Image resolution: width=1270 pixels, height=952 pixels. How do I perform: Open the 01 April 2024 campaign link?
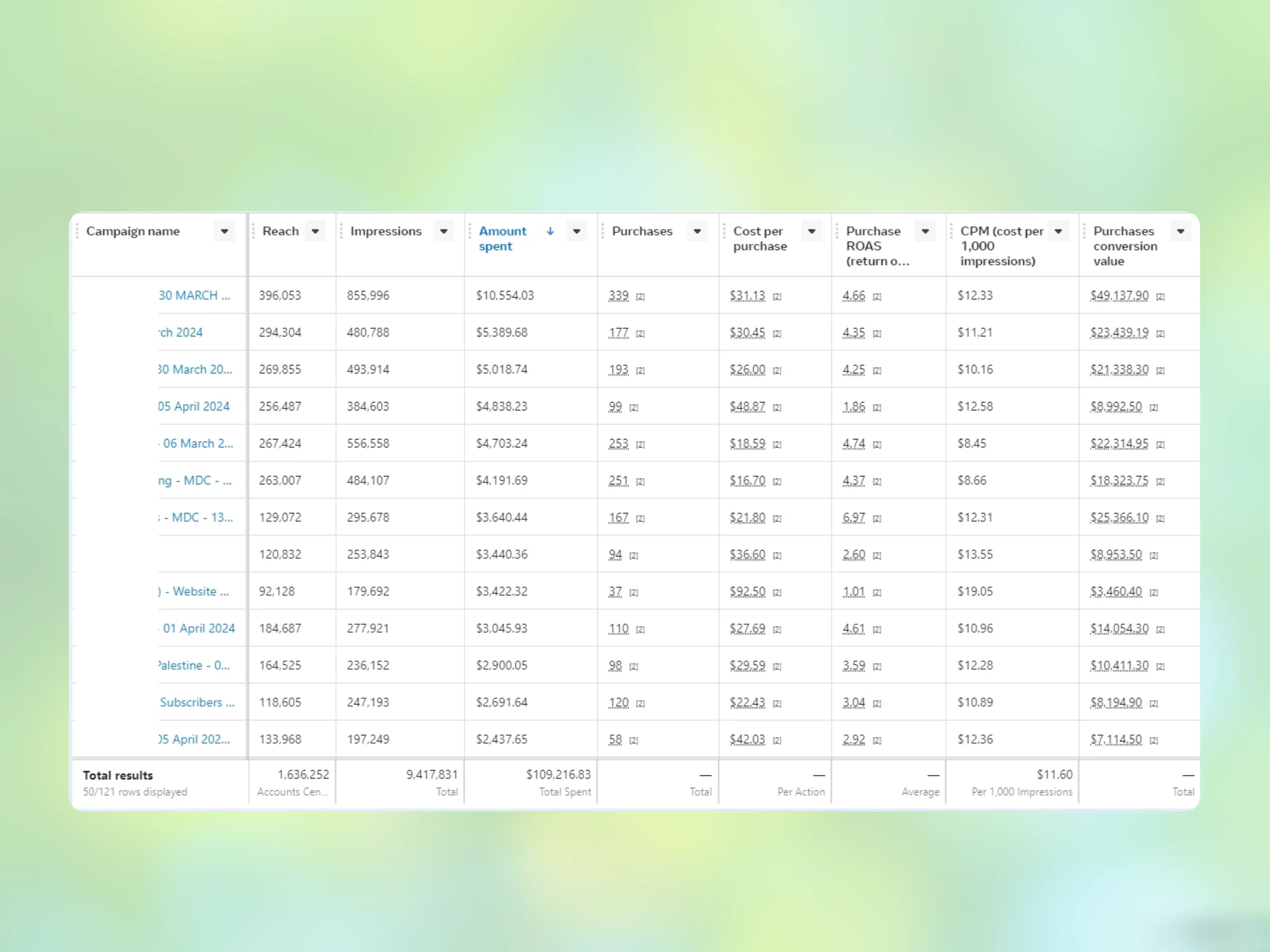[x=198, y=628]
